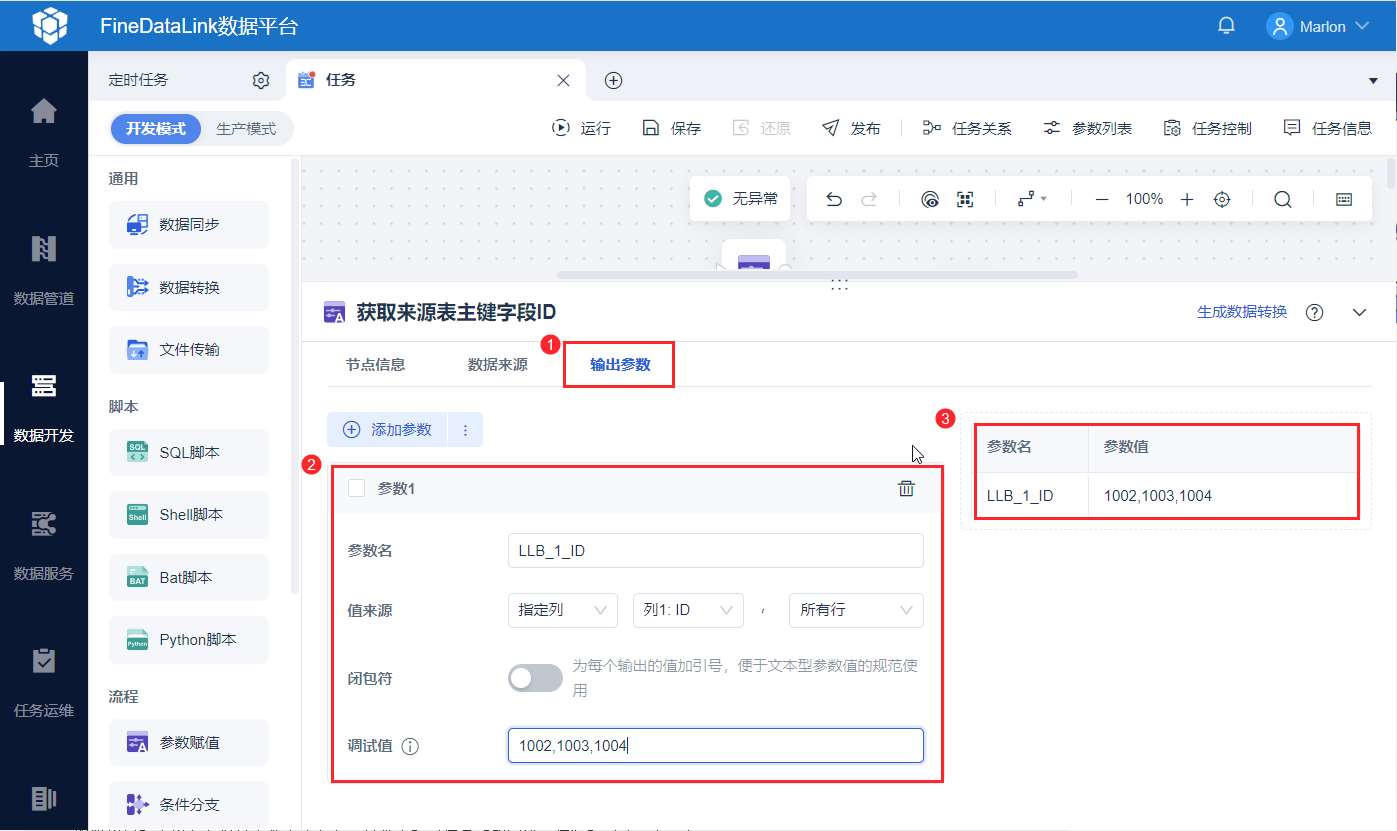Open the 任务运维 section
This screenshot has height=831, width=1397.
click(44, 683)
